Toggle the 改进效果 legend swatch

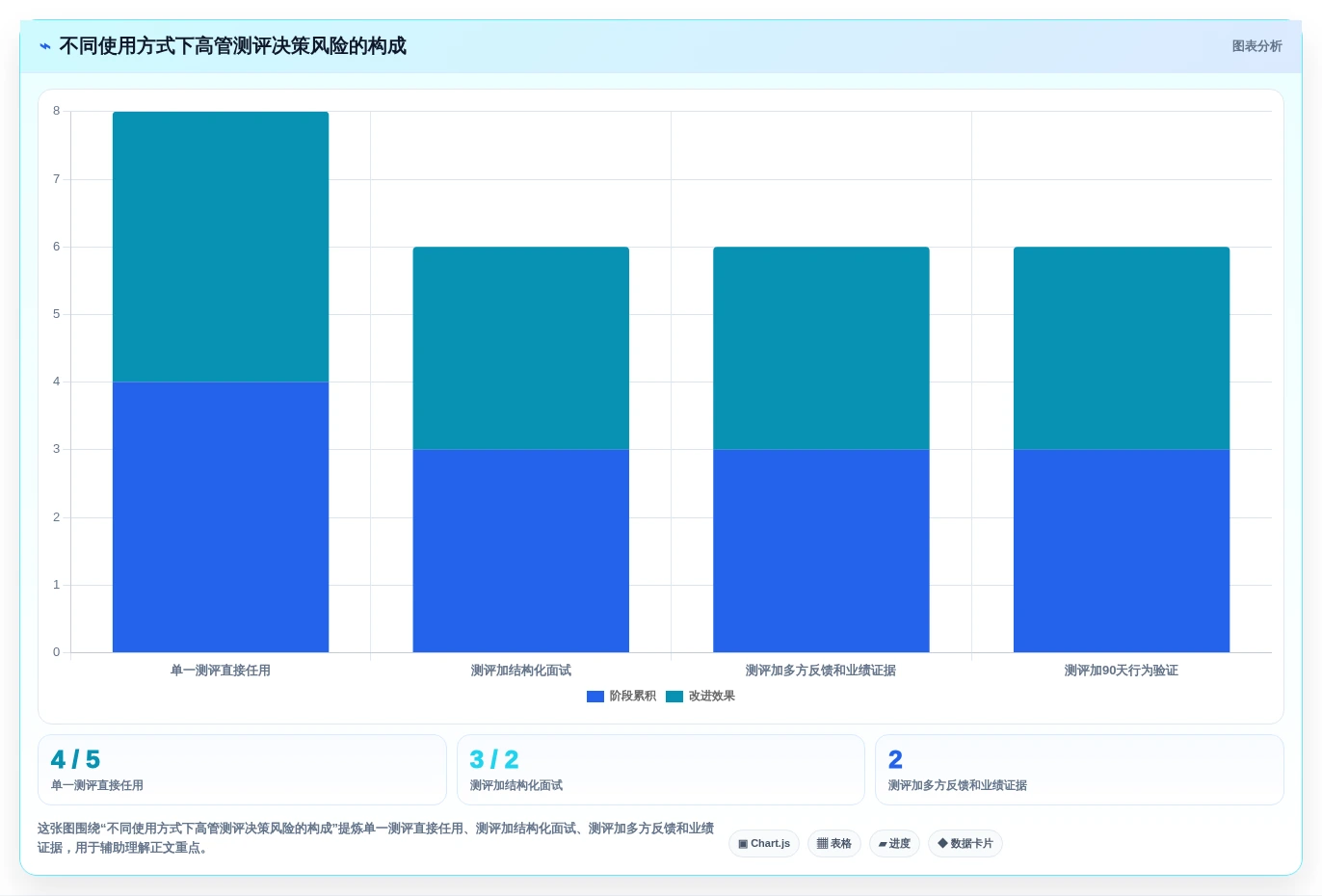tap(674, 697)
